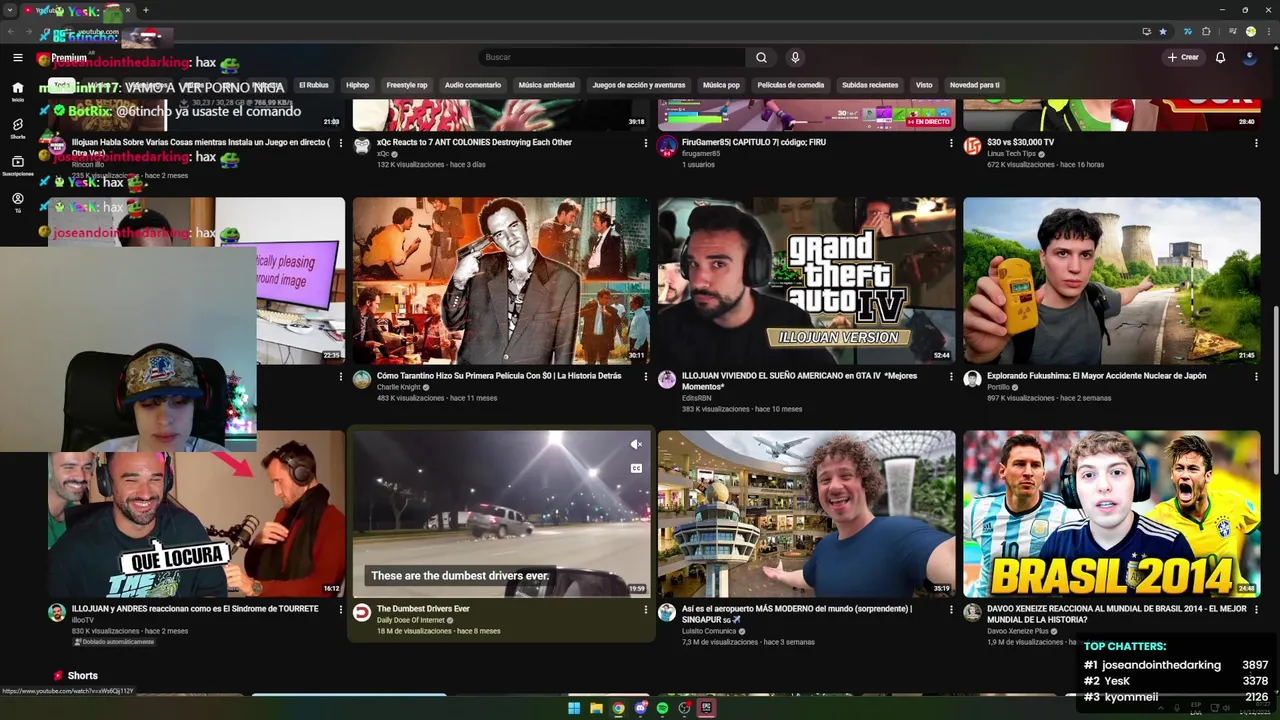Select the Freestyle rap filter chip
The image size is (1280, 720).
point(407,85)
